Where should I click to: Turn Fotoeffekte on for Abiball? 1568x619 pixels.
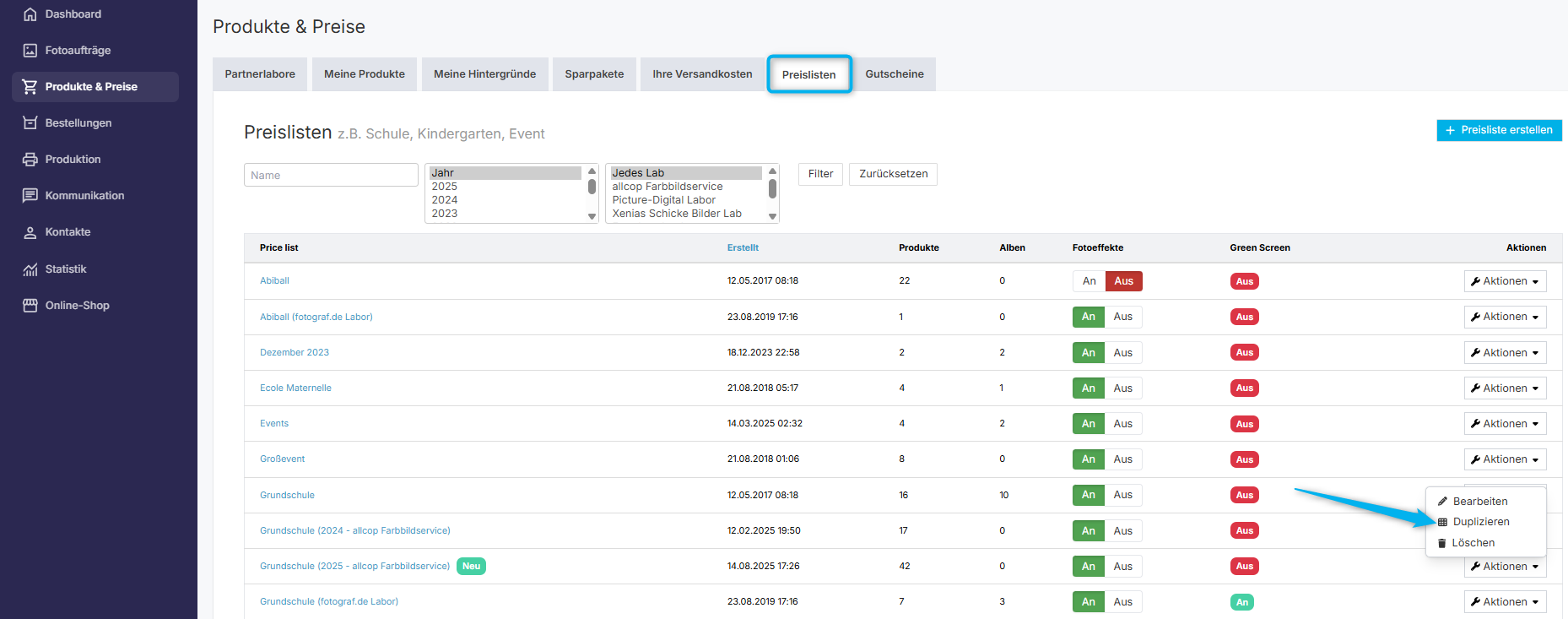click(x=1089, y=281)
